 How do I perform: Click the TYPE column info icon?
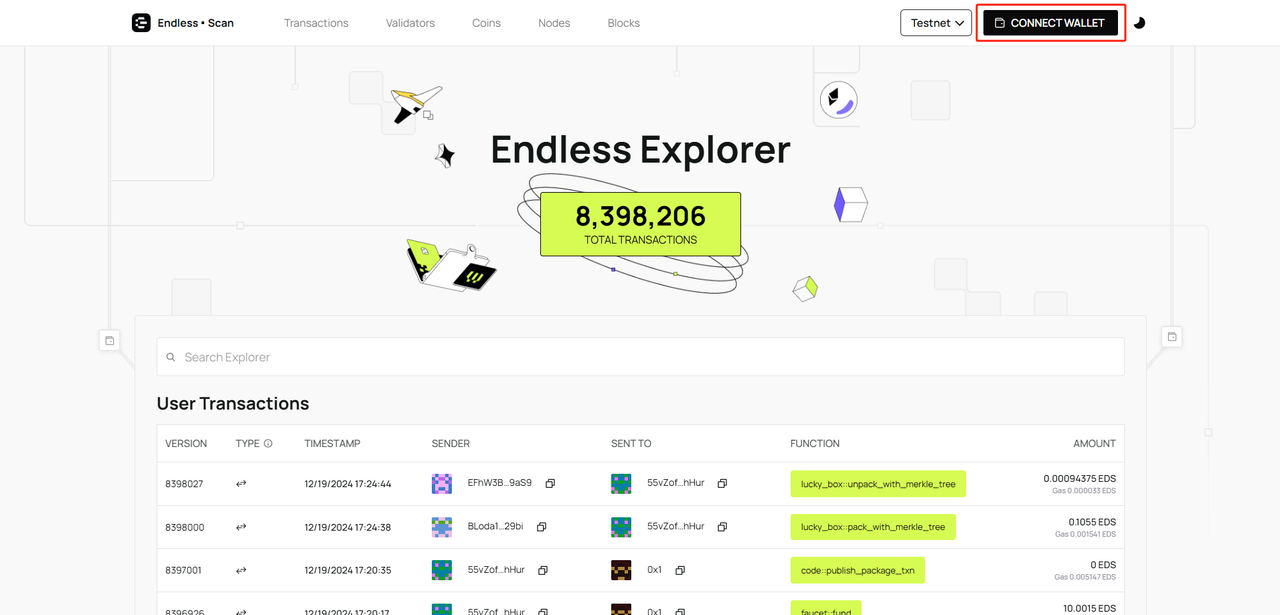[268, 443]
